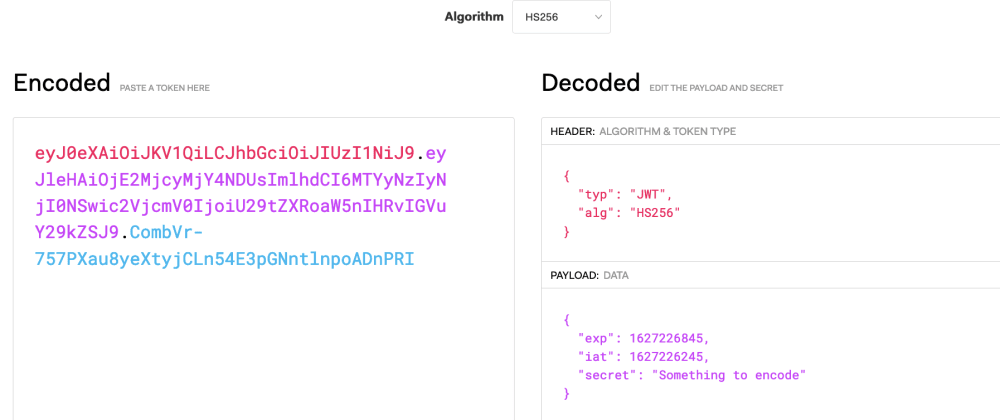Click the "alg": "HS256" line in header
The image size is (1000, 420).
[x=629, y=214]
